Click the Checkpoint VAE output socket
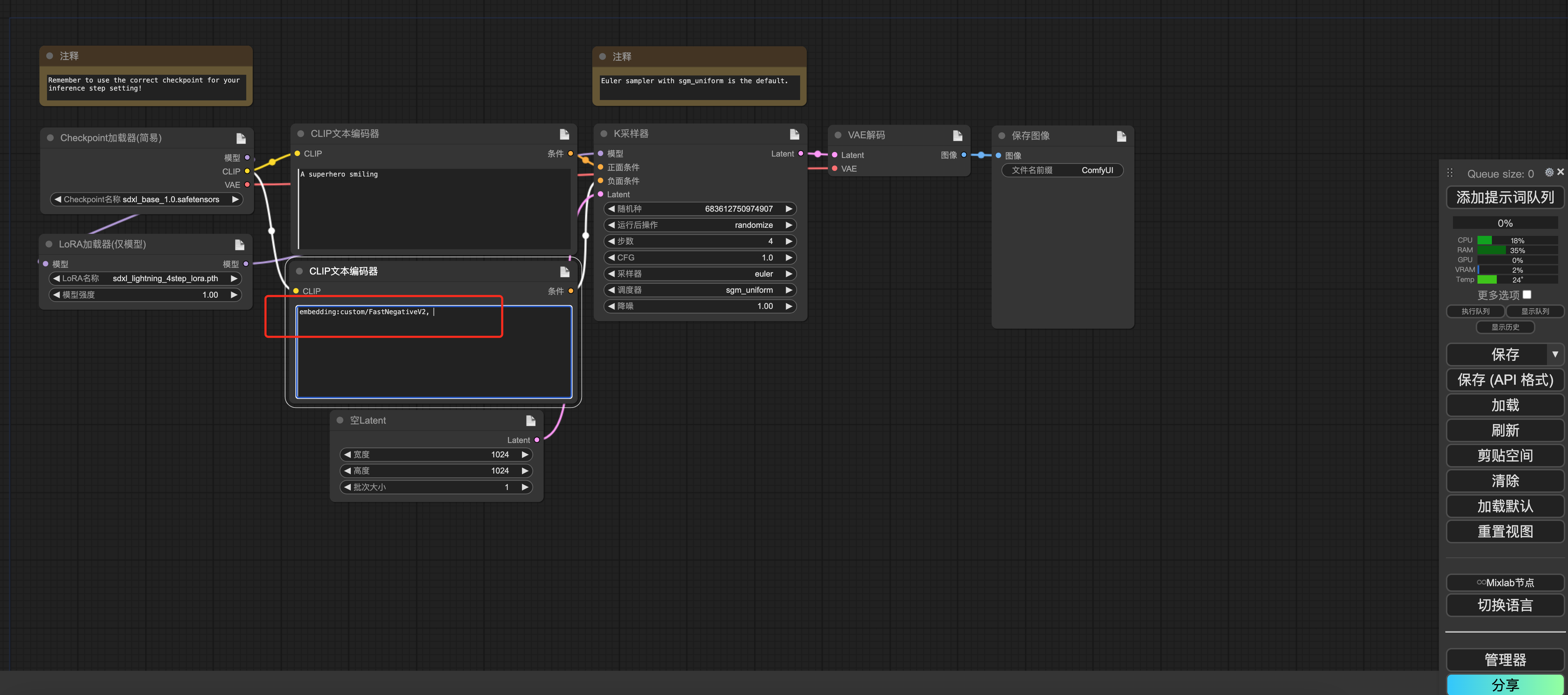The height and width of the screenshot is (695, 1568). point(247,185)
